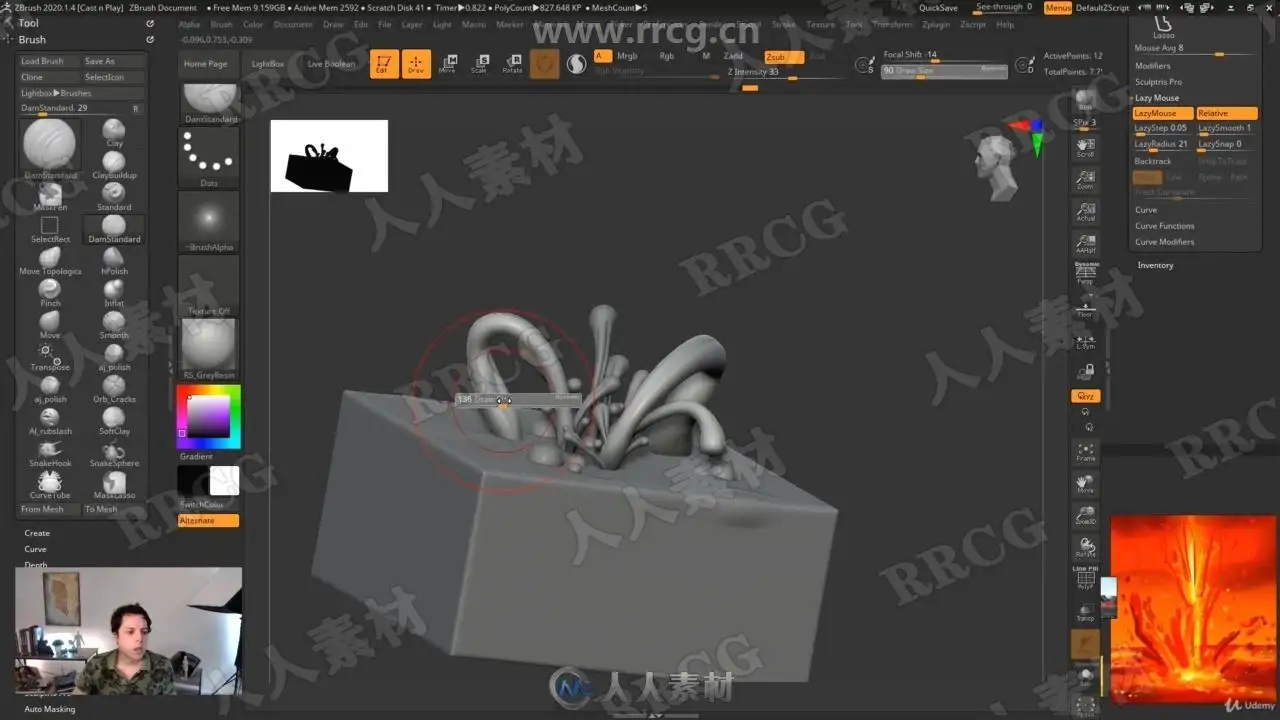Expand the Modifiers section
The height and width of the screenshot is (720, 1280).
1152,66
